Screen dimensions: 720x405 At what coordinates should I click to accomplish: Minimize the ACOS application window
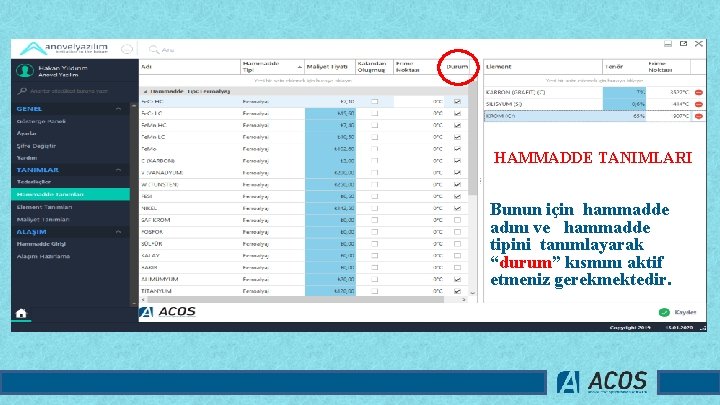click(668, 44)
